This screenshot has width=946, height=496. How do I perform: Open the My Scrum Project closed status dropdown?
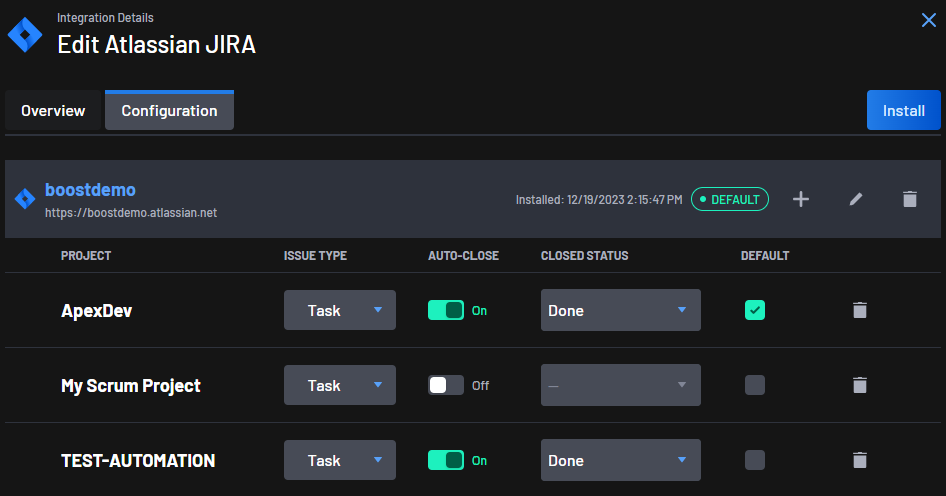(x=621, y=385)
